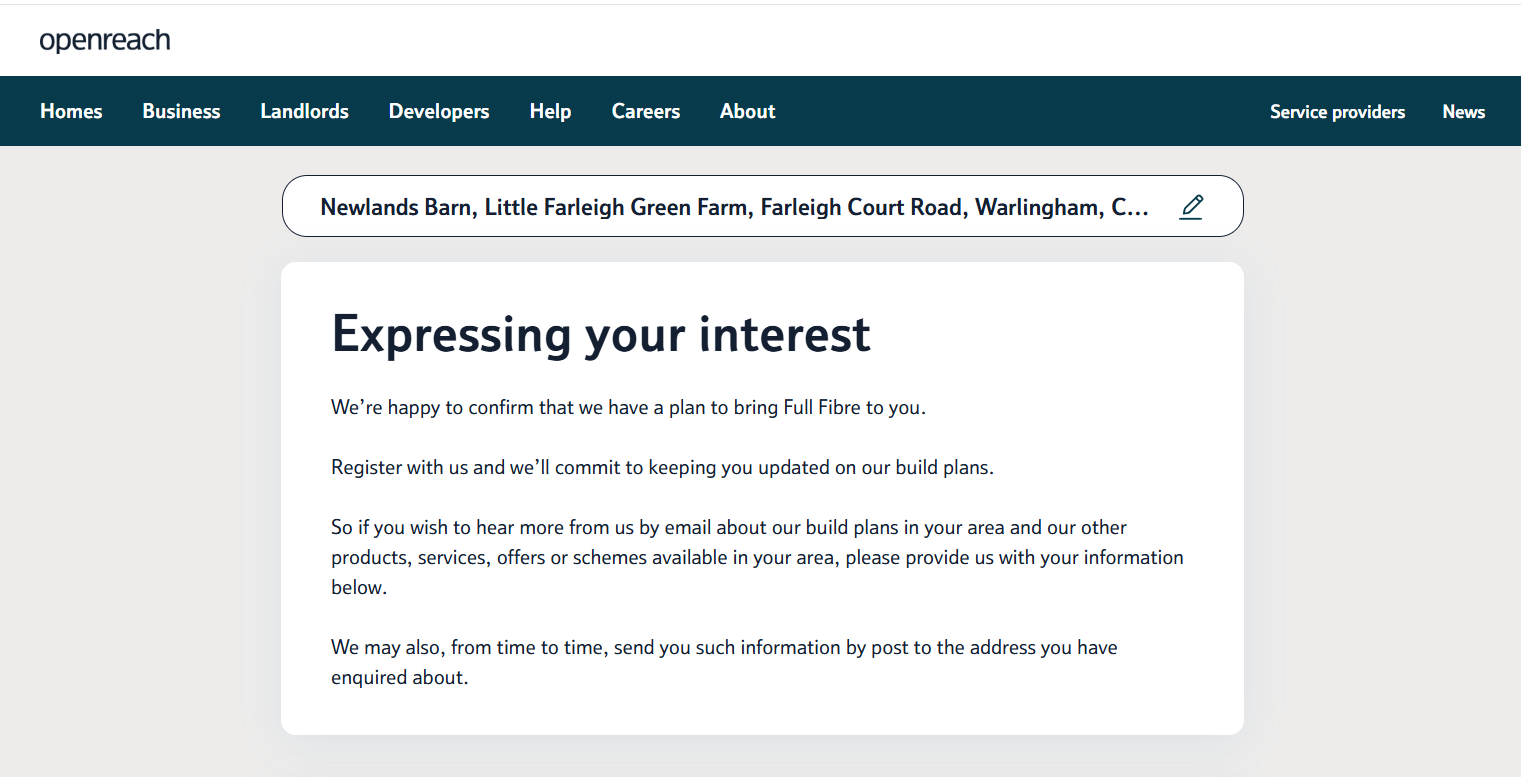Click the pencil edit address icon

[x=1191, y=207]
